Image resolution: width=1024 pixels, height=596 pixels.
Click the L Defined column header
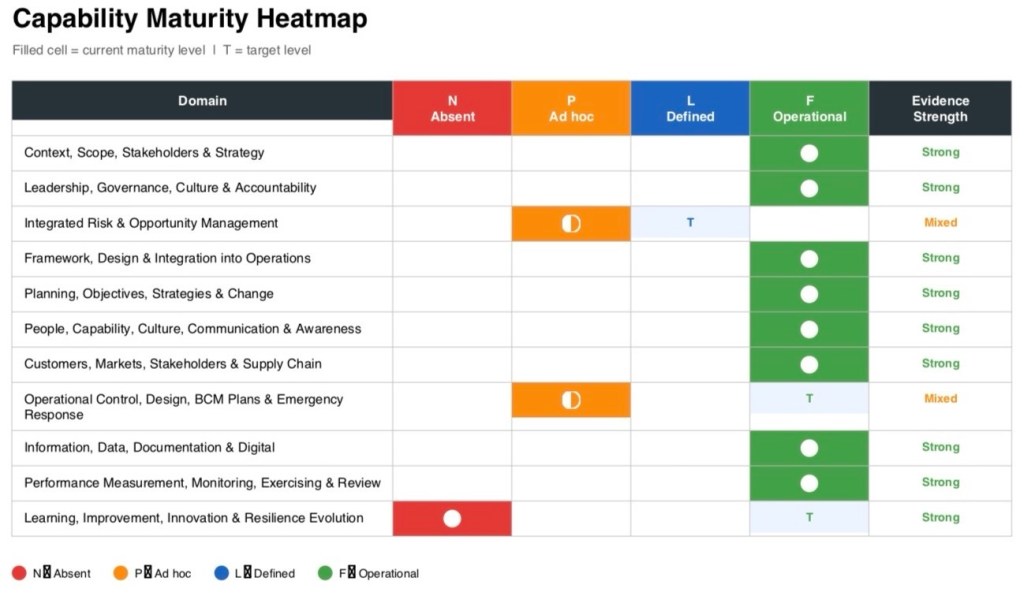click(690, 108)
